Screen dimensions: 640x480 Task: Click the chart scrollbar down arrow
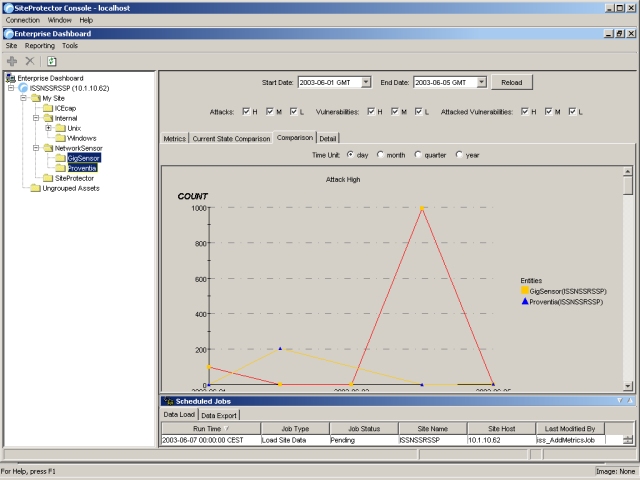628,385
